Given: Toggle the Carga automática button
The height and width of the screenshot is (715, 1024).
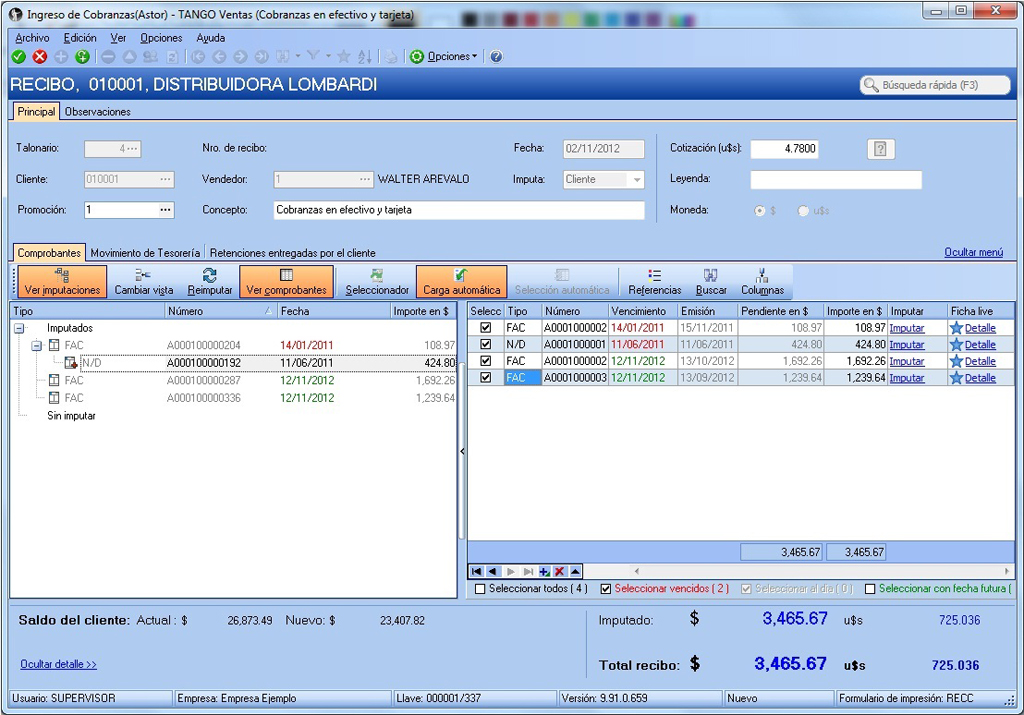Looking at the screenshot, I should [x=461, y=281].
